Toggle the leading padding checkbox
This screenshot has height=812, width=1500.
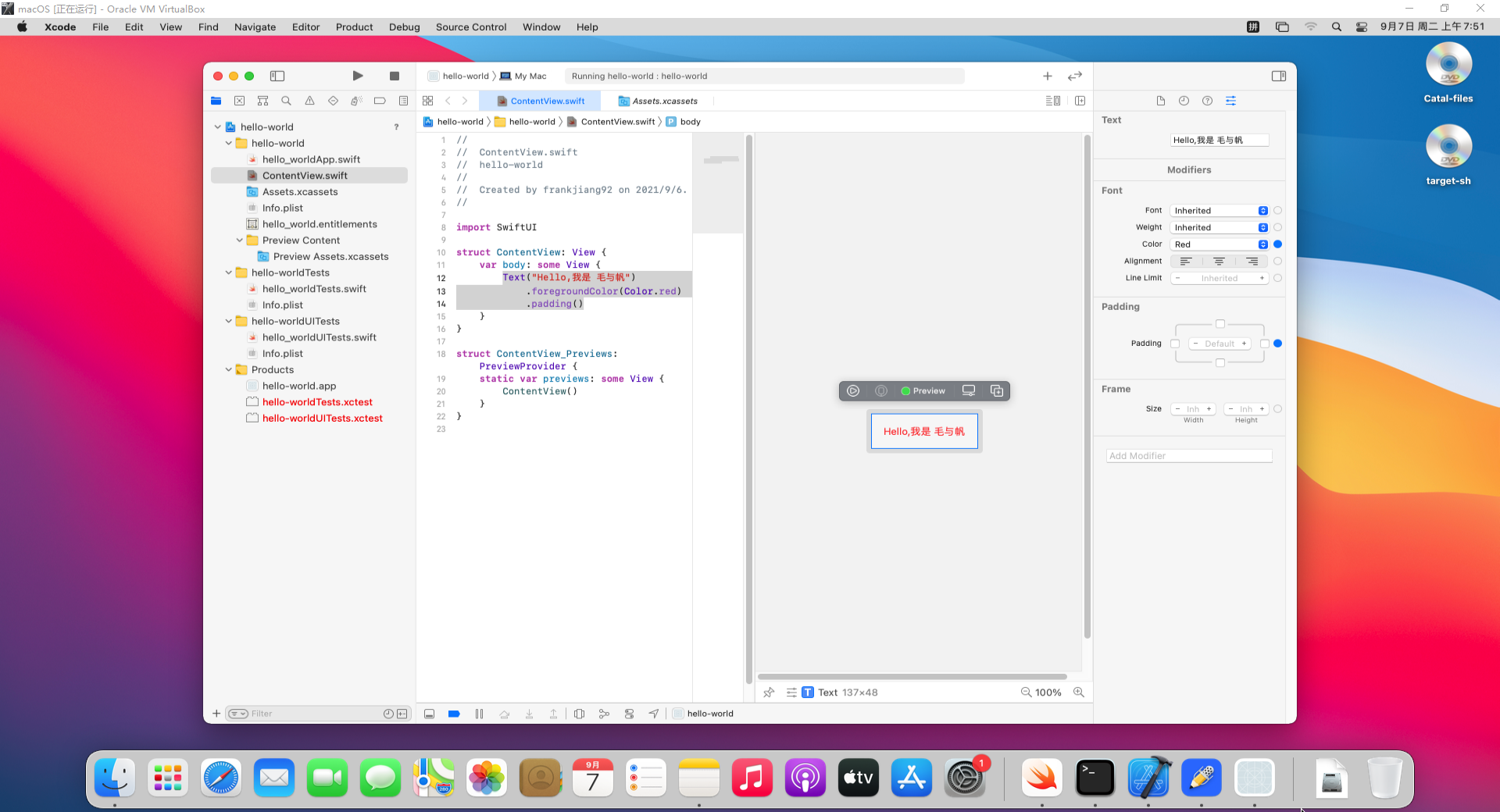(x=1175, y=344)
